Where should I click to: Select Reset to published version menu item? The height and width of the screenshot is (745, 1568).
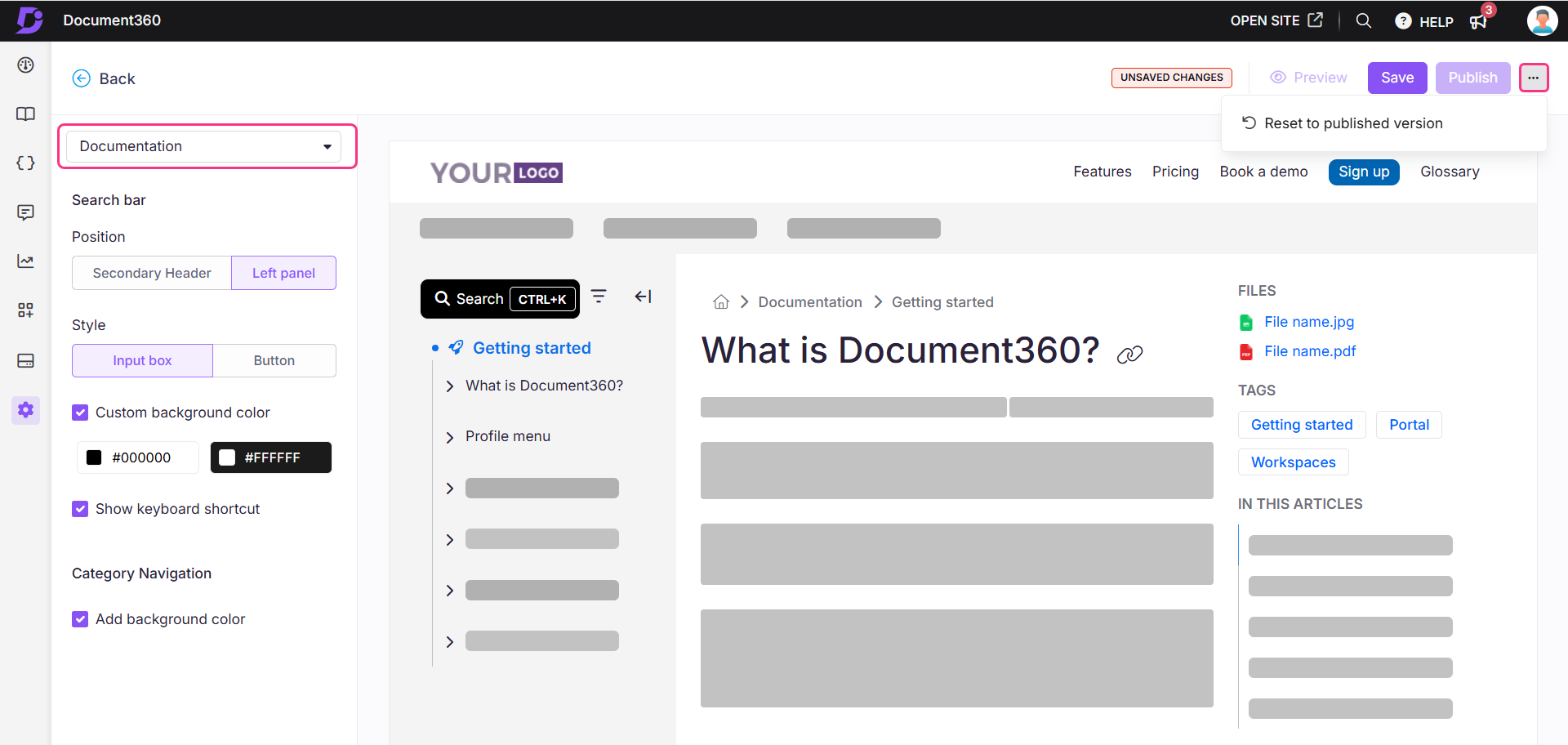(x=1383, y=123)
